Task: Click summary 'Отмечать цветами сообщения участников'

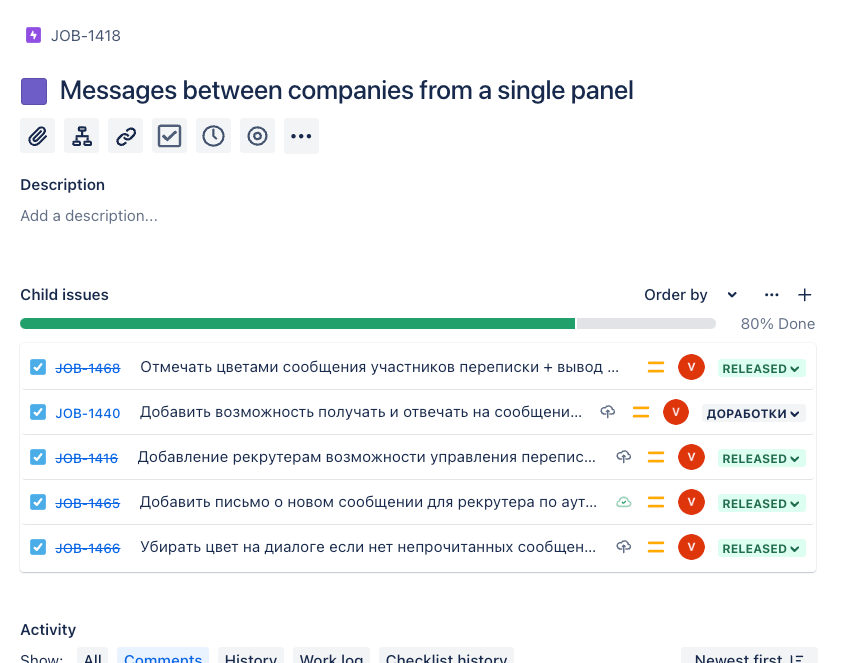Action: pyautogui.click(x=379, y=367)
